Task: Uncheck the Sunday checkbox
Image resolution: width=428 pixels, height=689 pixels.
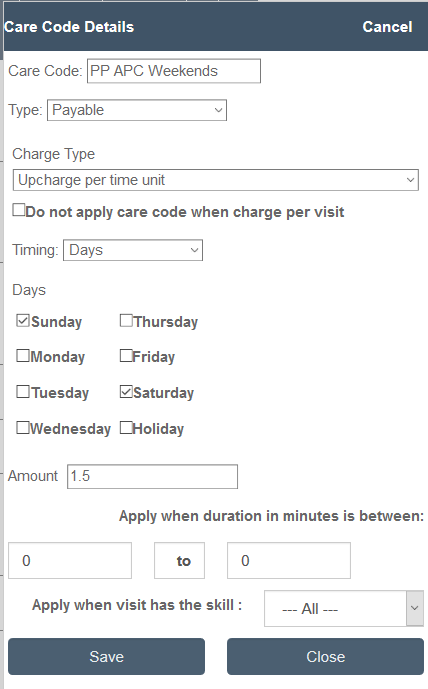Action: coord(23,320)
